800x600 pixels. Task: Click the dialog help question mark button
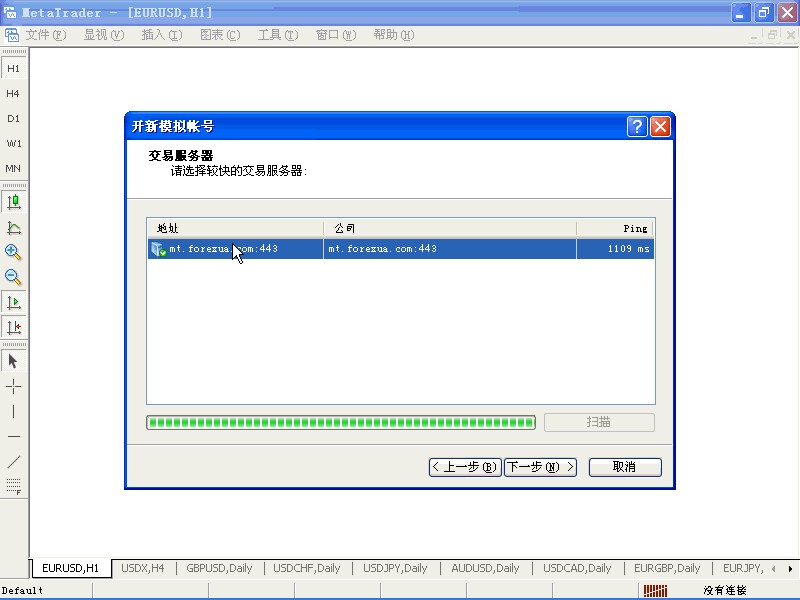tap(637, 126)
